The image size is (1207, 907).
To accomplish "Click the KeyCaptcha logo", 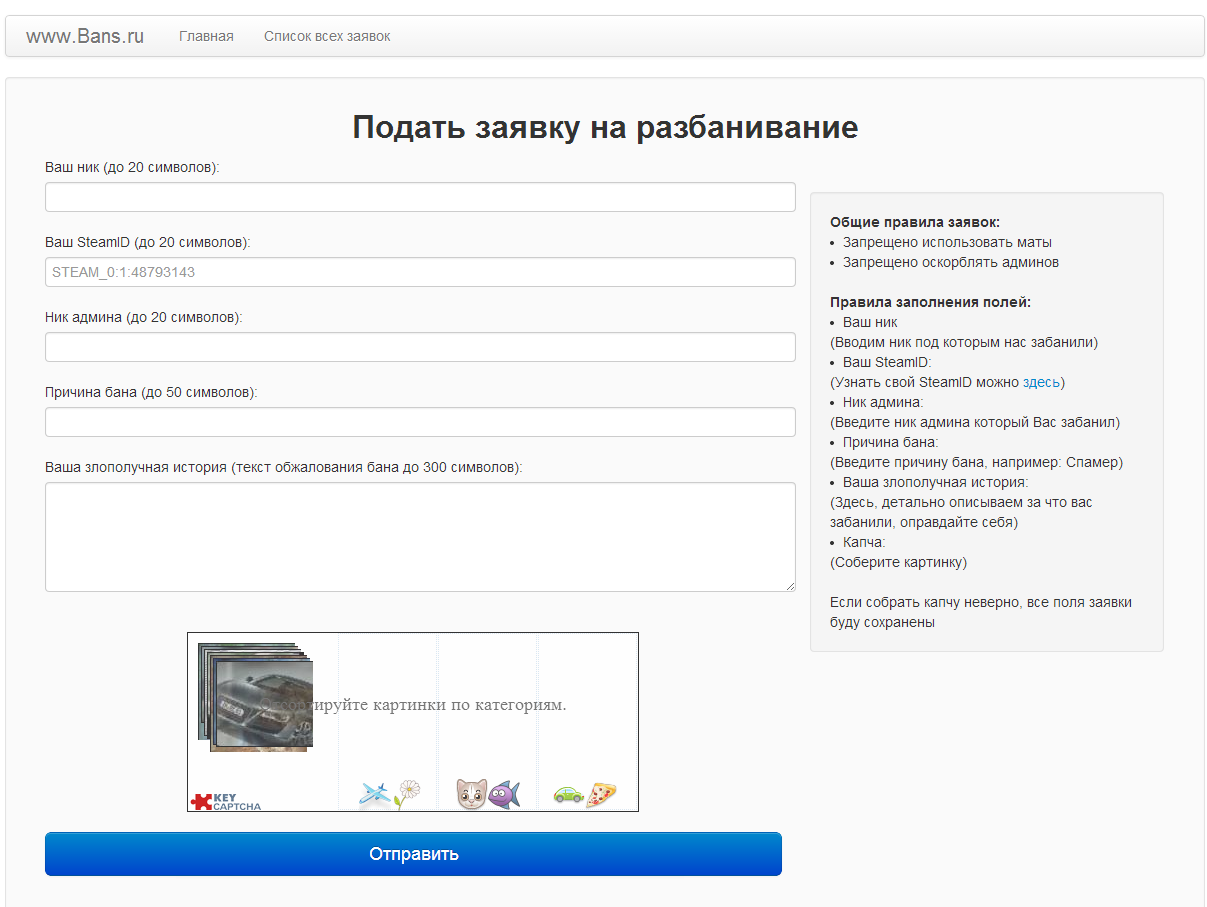I will click(x=226, y=801).
